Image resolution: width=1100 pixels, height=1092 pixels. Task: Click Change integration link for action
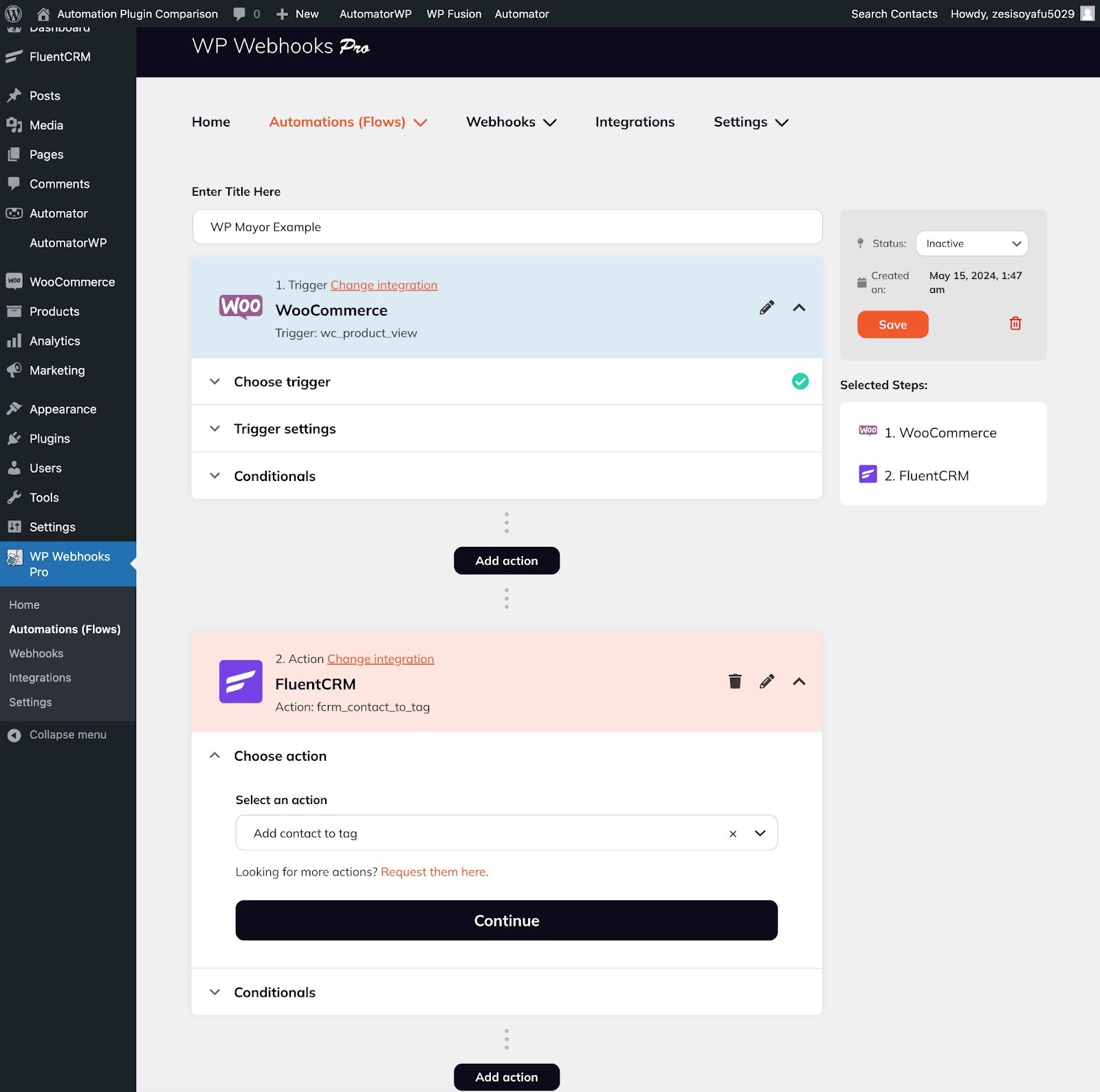pos(380,659)
